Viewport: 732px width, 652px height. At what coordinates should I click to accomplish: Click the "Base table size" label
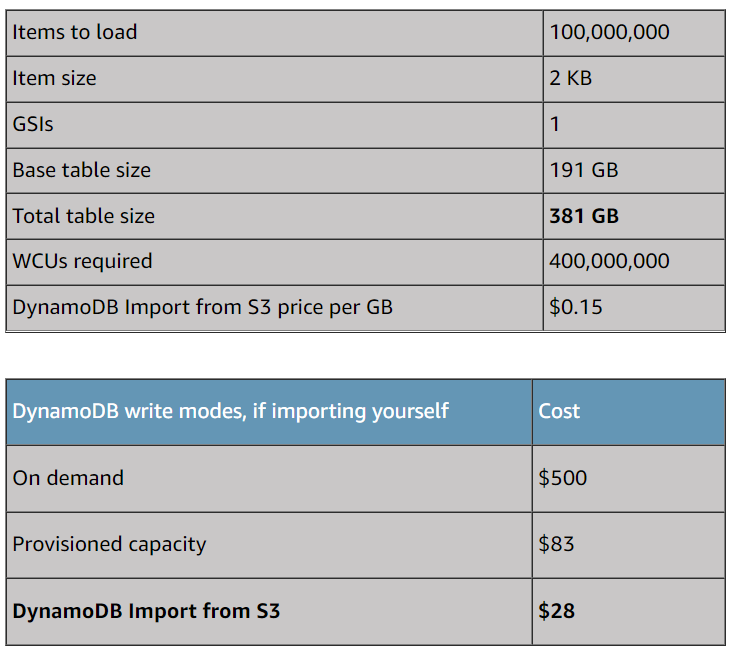(x=82, y=170)
